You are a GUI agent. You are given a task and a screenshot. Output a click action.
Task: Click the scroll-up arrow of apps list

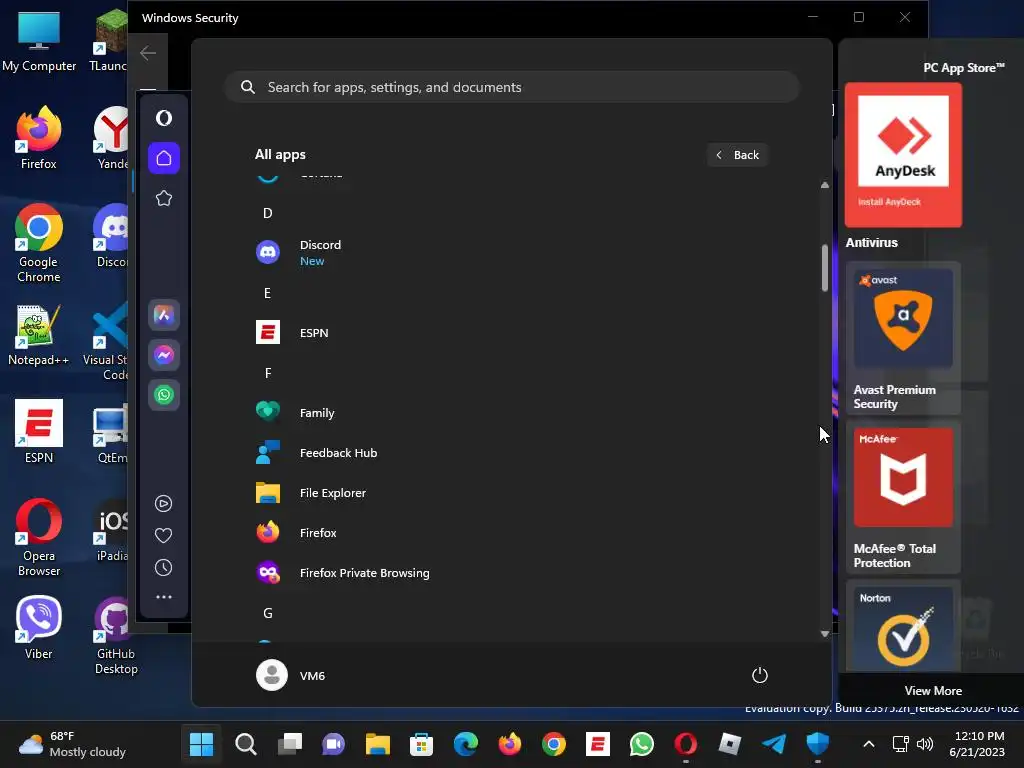pyautogui.click(x=825, y=185)
